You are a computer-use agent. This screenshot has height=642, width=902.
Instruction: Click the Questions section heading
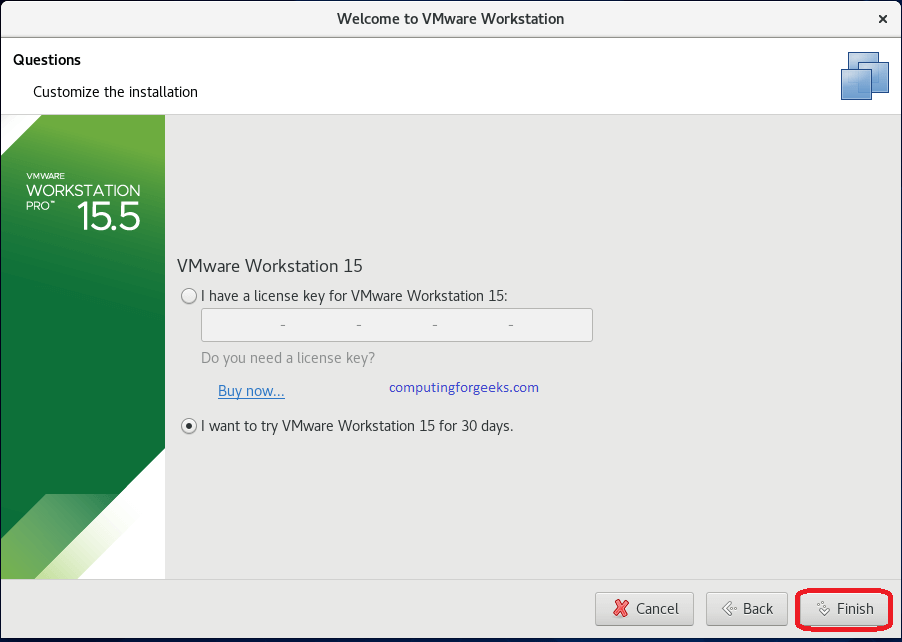(46, 60)
